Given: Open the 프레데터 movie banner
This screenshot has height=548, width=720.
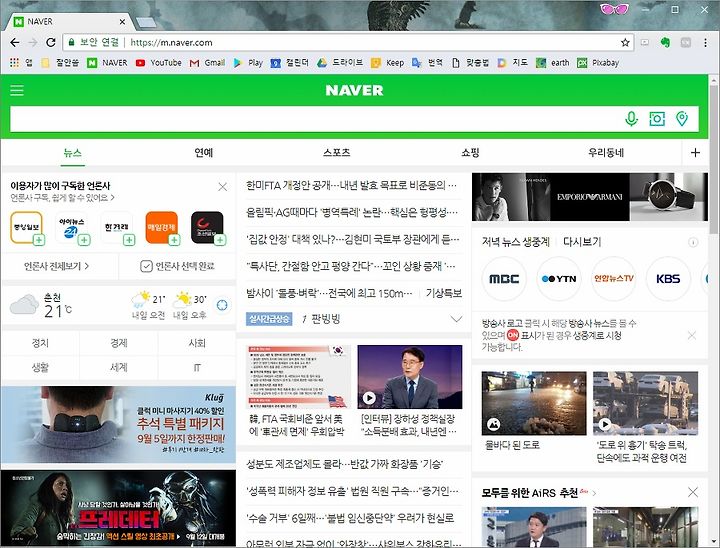Looking at the screenshot, I should [118, 508].
